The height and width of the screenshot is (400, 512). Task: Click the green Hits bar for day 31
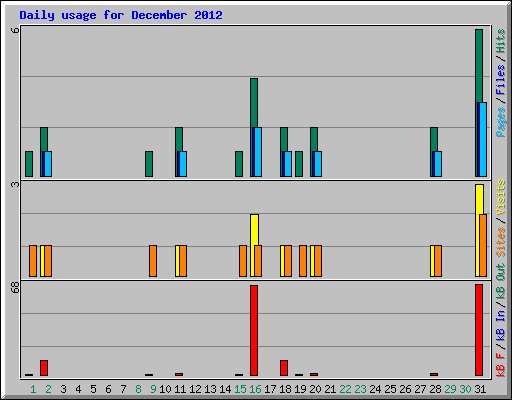point(479,66)
